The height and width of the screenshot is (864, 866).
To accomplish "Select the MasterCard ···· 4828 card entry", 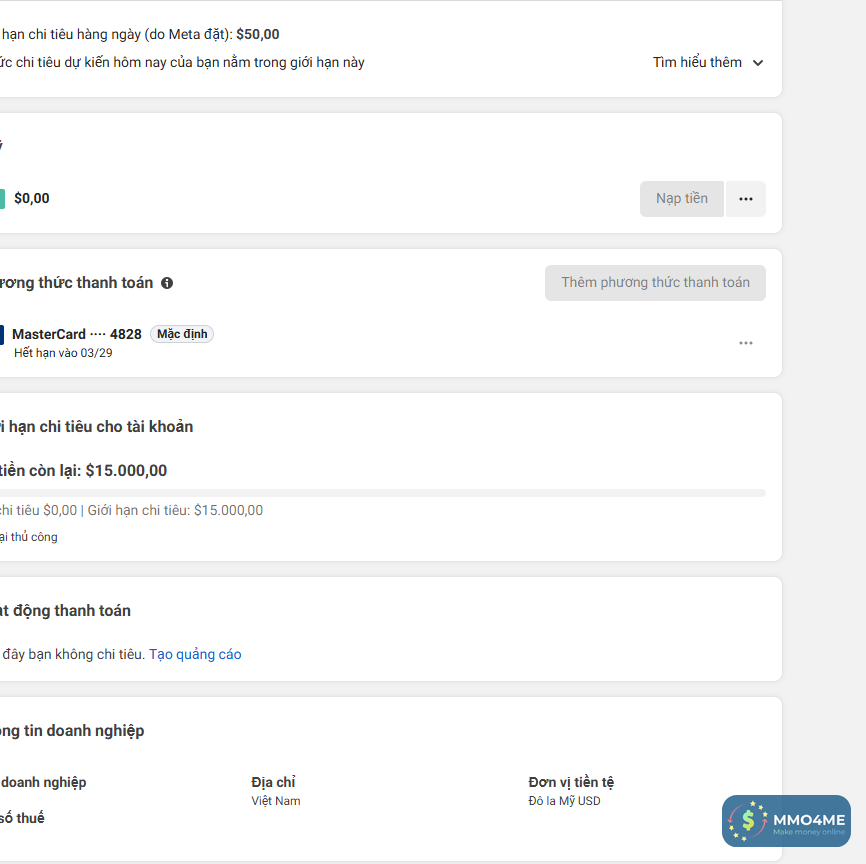I will click(76, 334).
